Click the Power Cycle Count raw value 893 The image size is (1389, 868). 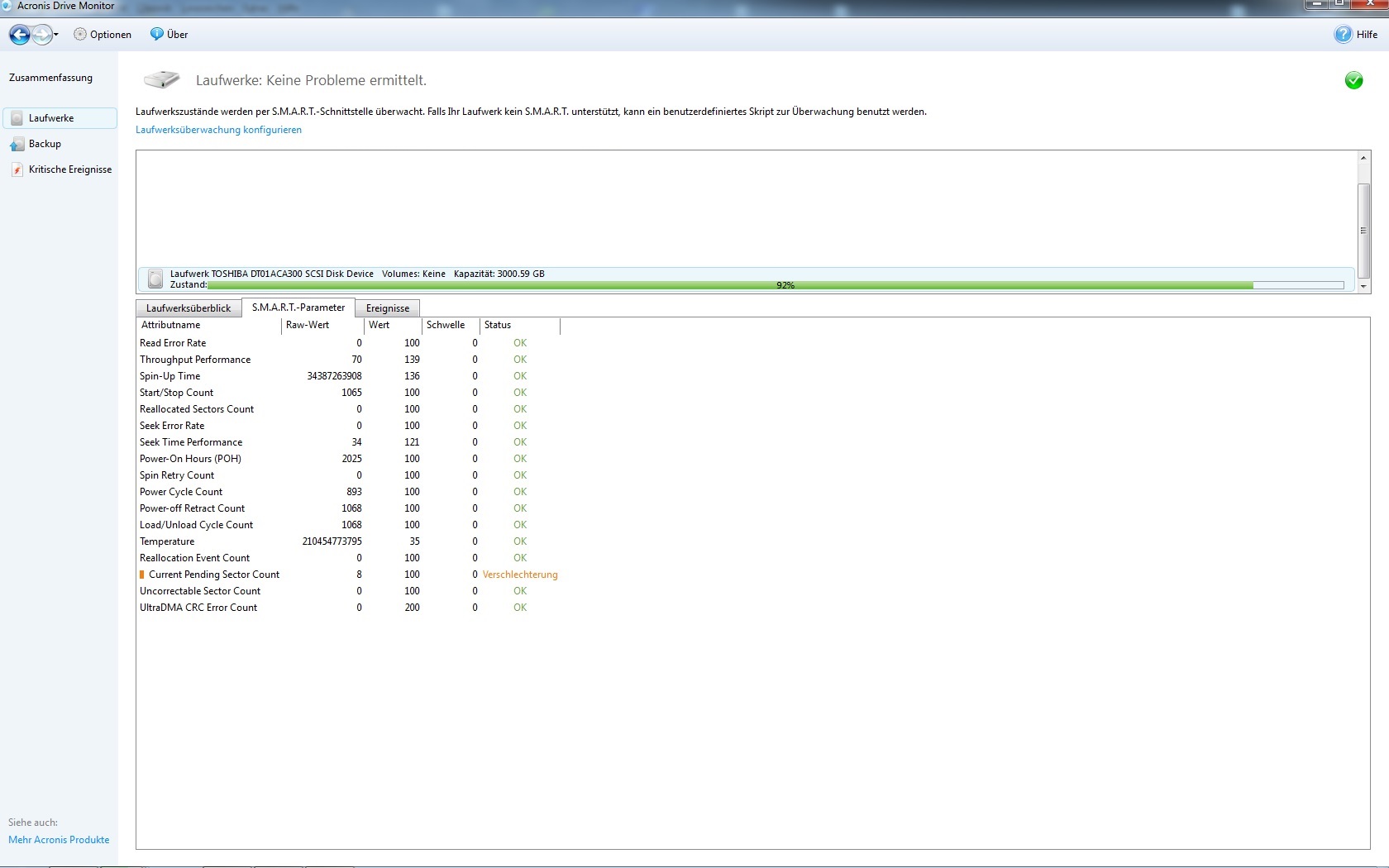(354, 492)
